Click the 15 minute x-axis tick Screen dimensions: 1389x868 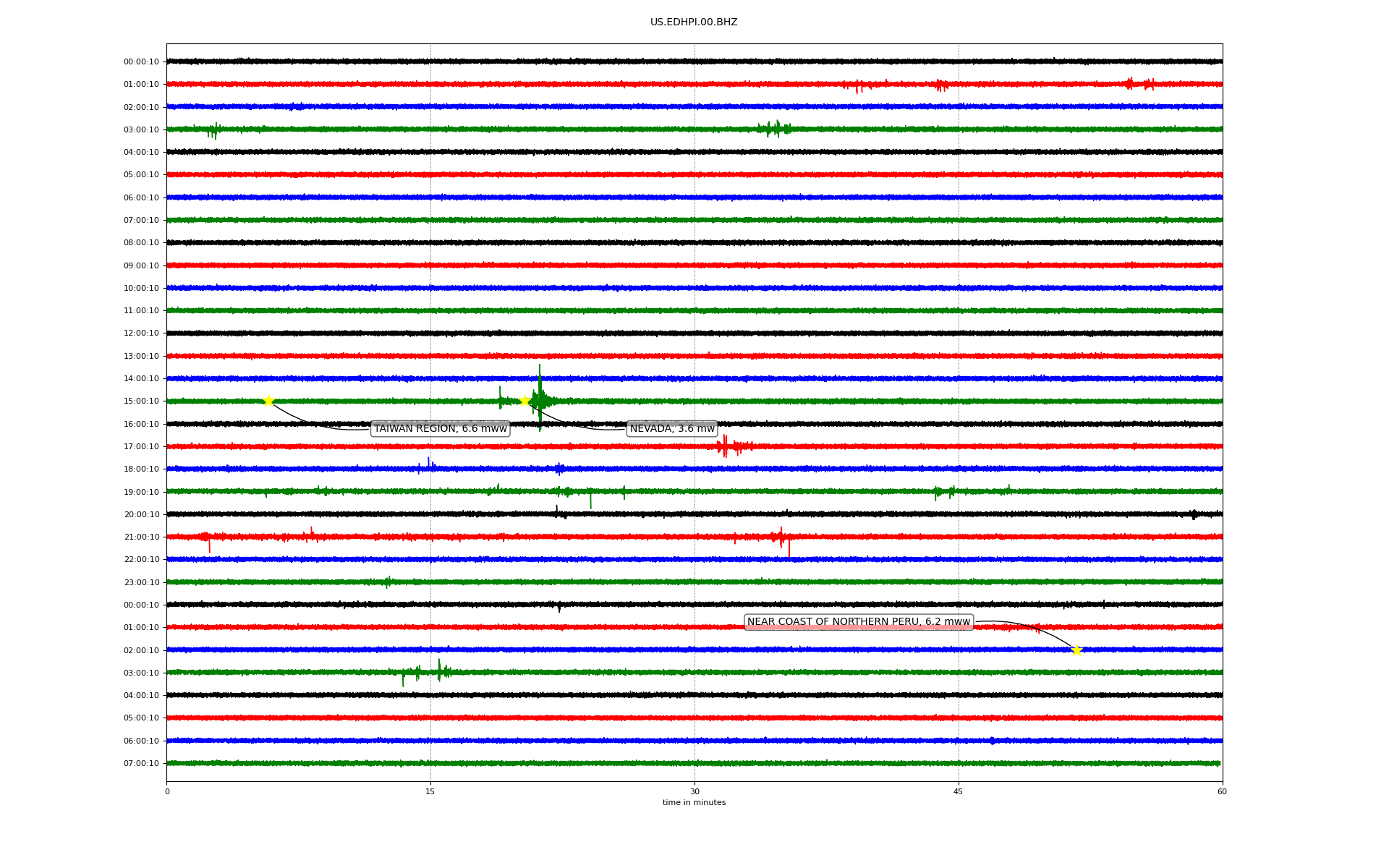[430, 791]
